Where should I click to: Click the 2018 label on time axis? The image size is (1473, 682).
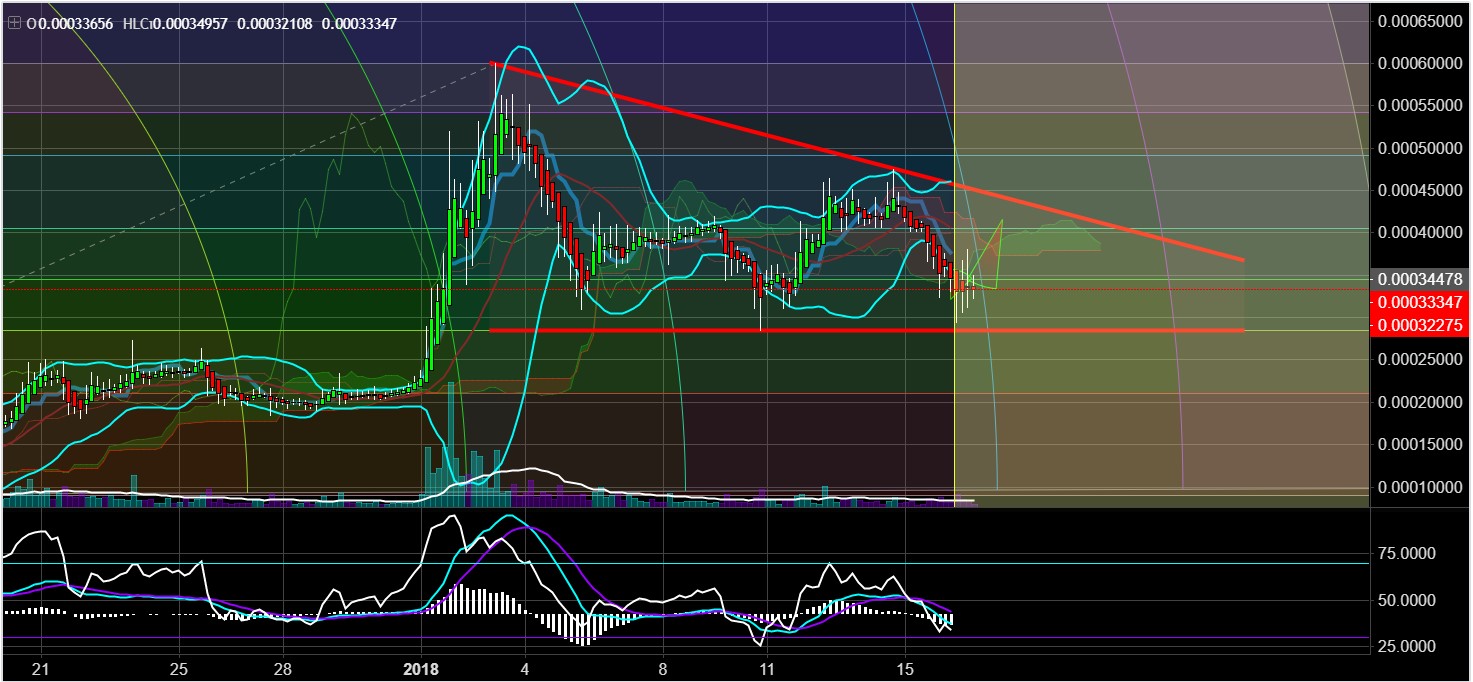coord(421,669)
